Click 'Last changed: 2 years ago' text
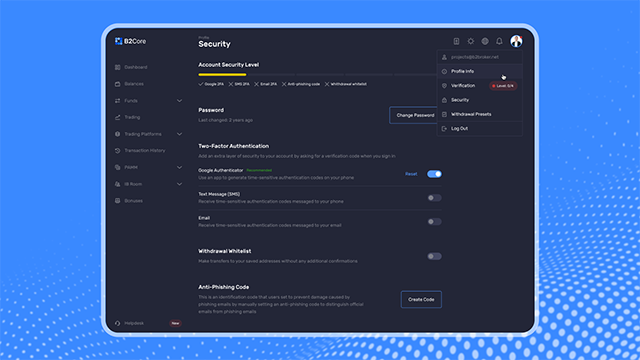Image resolution: width=640 pixels, height=360 pixels. click(225, 120)
